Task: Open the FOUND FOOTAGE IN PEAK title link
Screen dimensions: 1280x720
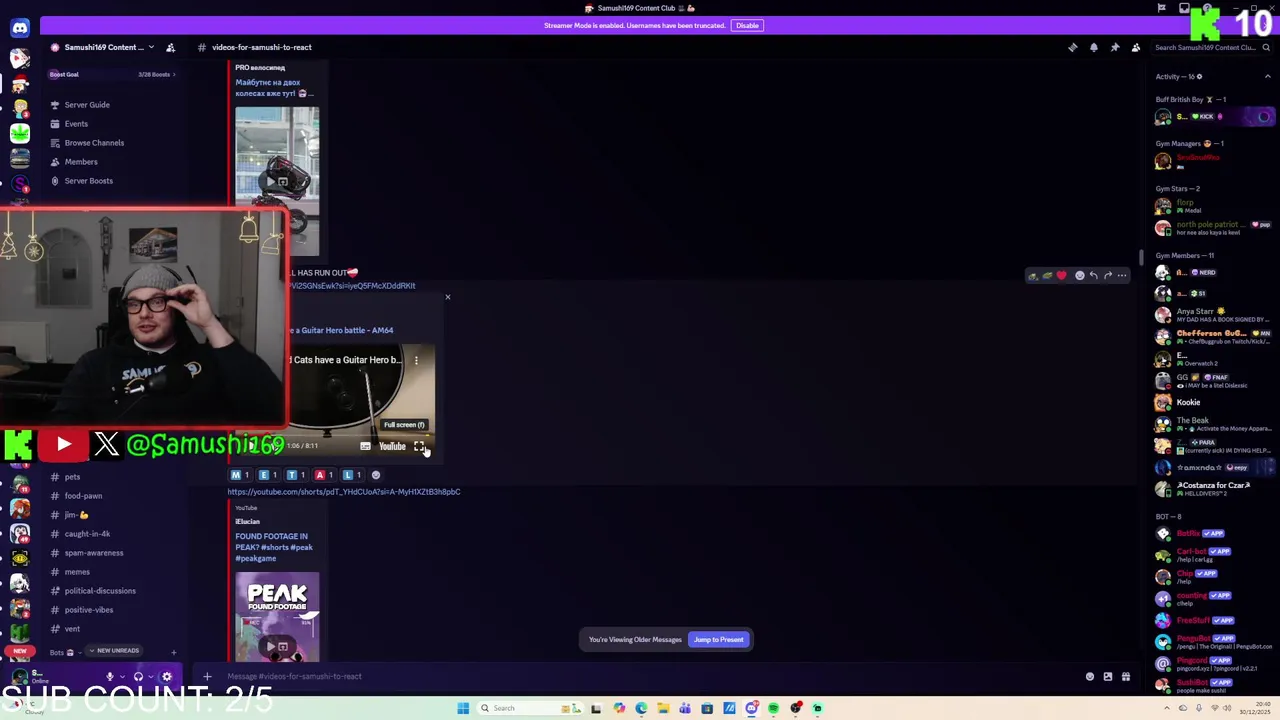Action: click(274, 547)
